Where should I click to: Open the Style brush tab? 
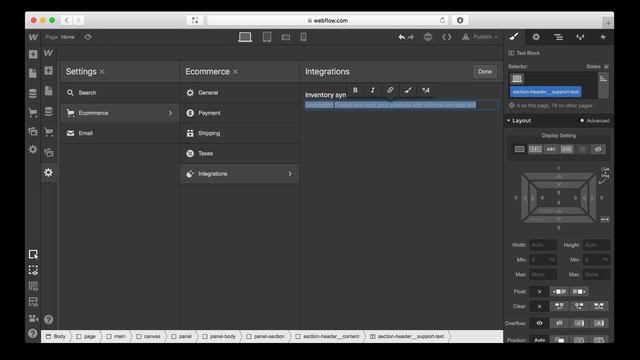[514, 37]
